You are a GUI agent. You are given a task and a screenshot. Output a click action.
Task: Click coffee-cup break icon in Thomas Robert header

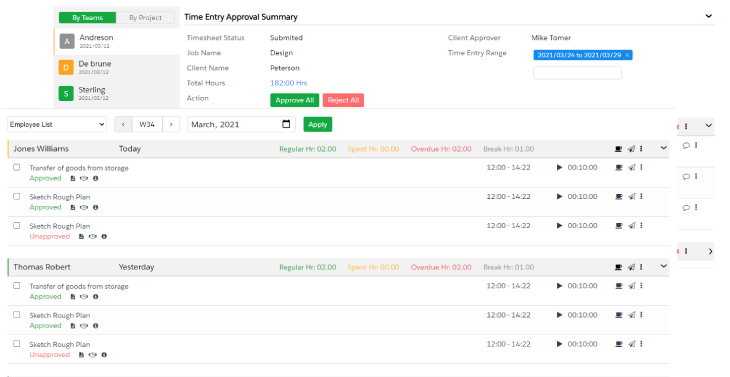(618, 267)
